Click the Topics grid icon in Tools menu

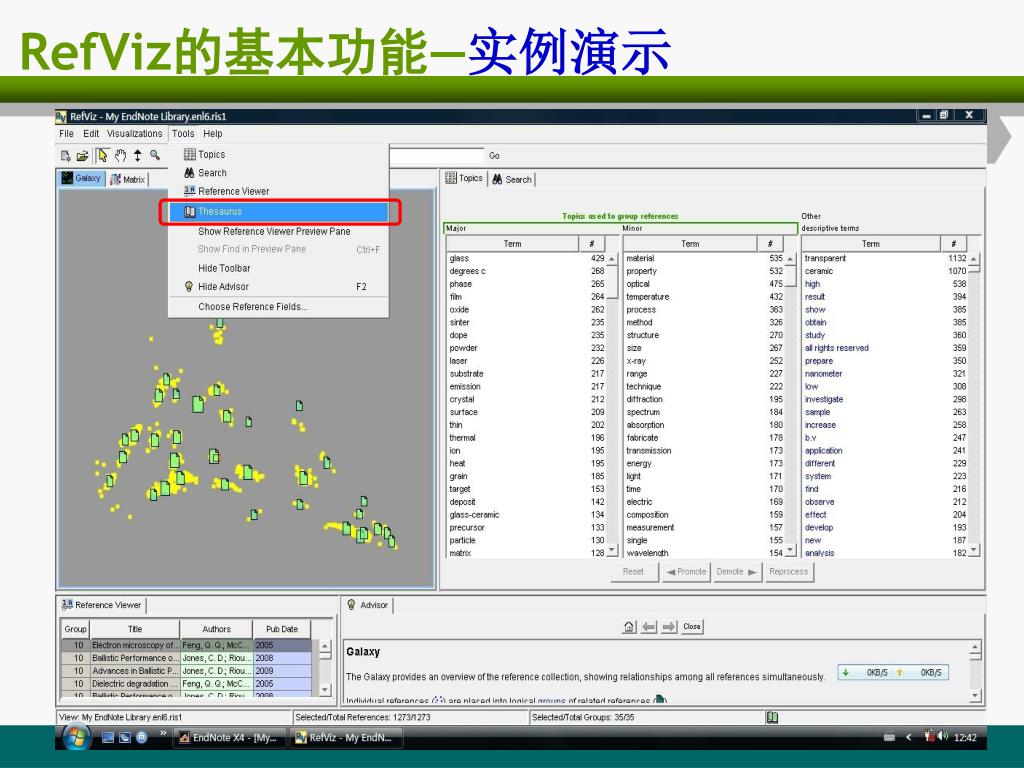pos(189,154)
